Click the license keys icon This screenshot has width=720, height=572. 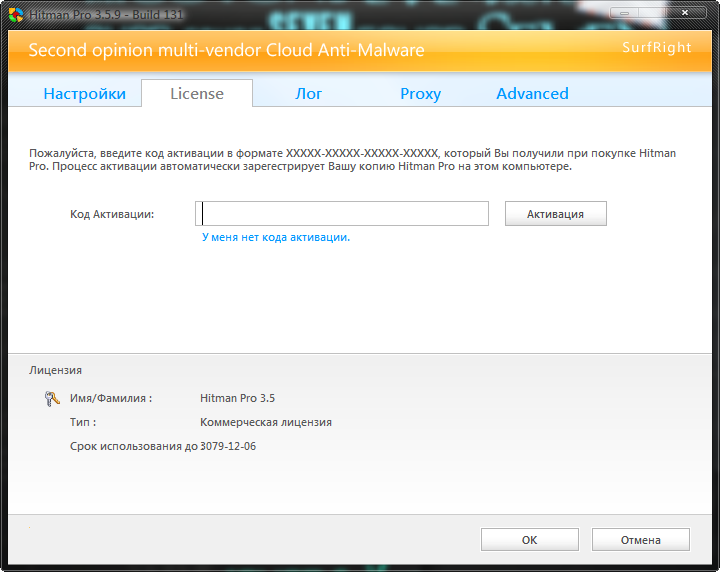(x=52, y=398)
